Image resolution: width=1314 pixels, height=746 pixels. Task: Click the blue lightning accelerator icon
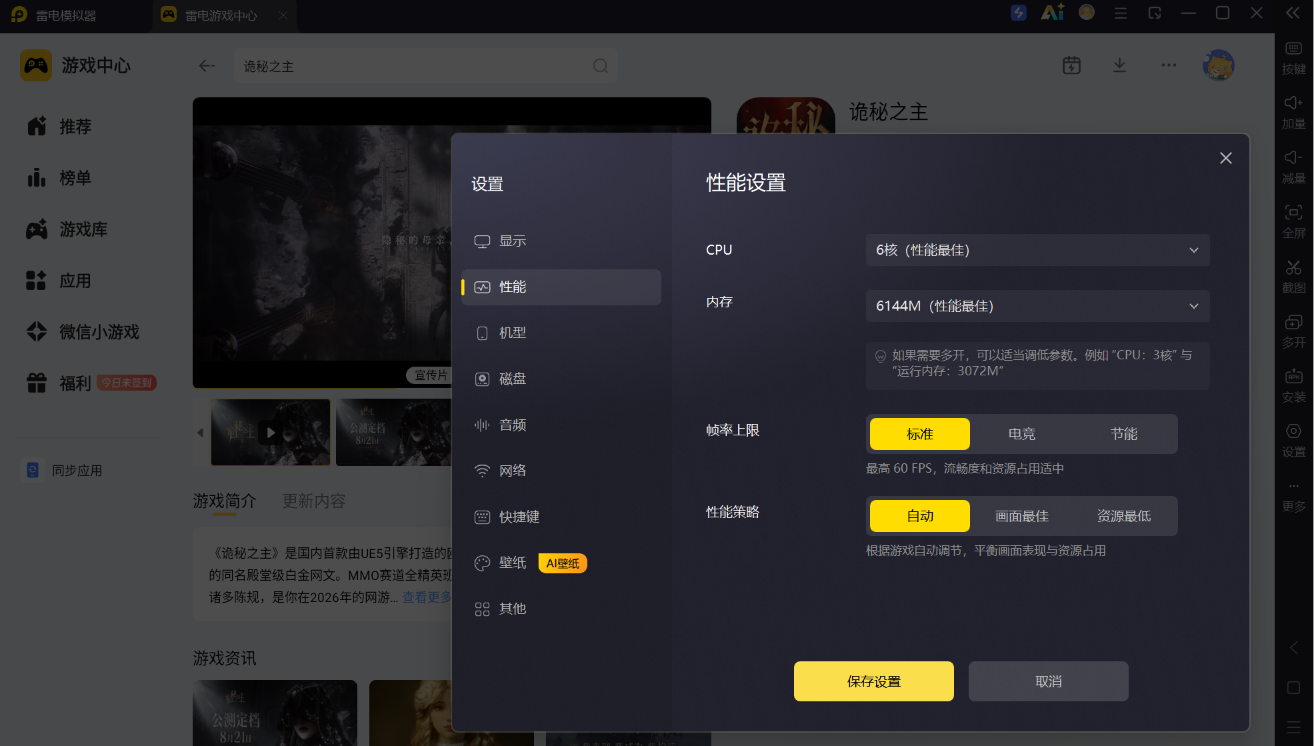coord(1019,13)
